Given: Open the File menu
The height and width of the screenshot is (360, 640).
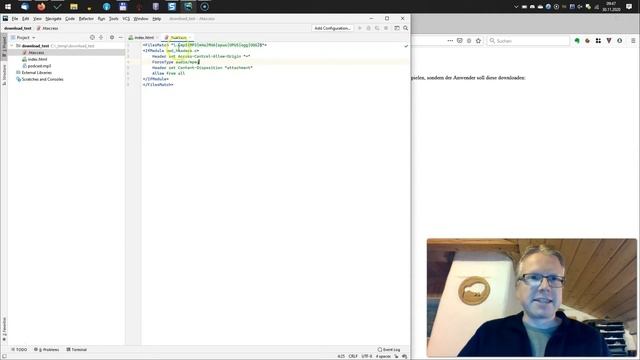Looking at the screenshot, I should pos(15,19).
